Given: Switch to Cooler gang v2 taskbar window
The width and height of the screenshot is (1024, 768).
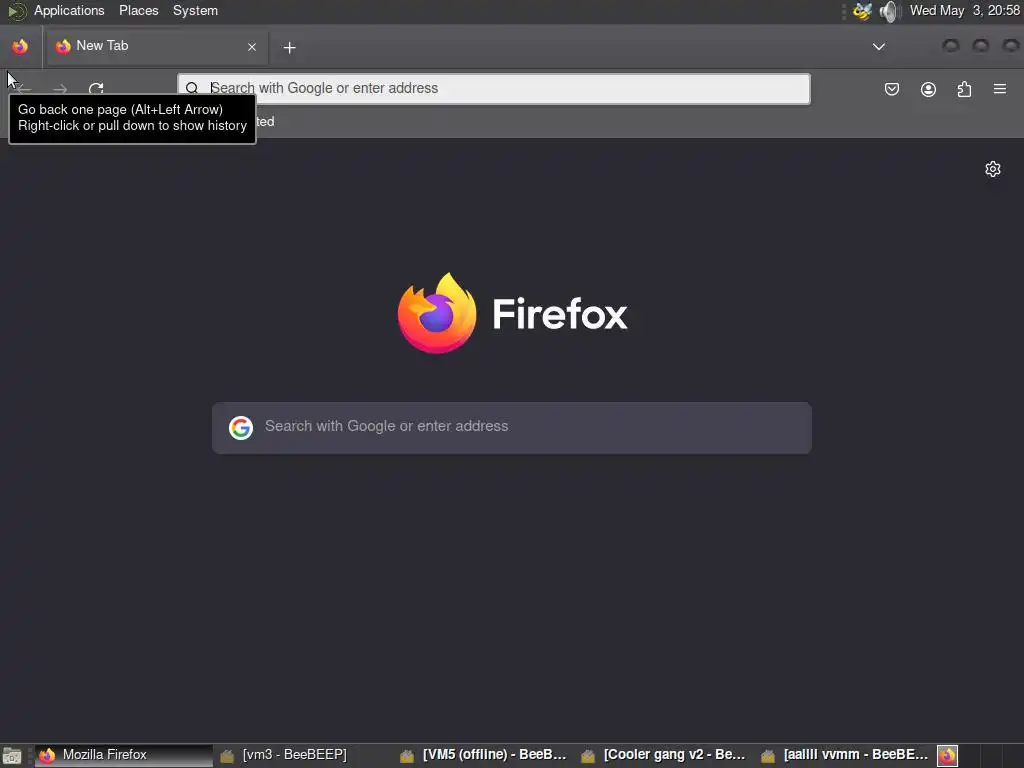Looking at the screenshot, I should [x=666, y=755].
